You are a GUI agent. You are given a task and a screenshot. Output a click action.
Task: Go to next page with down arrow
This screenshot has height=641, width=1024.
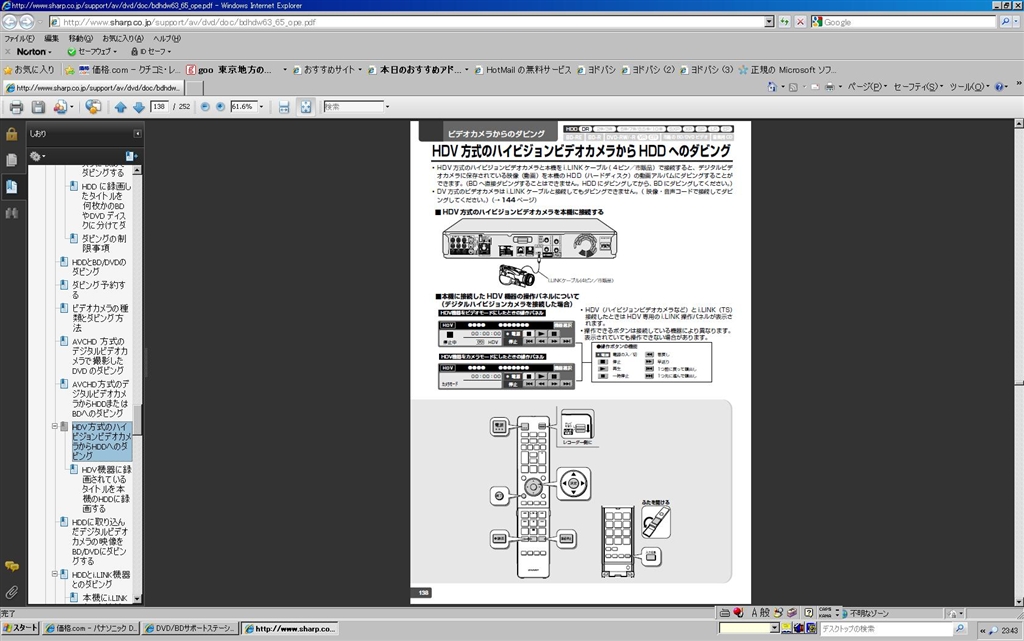coord(137,107)
